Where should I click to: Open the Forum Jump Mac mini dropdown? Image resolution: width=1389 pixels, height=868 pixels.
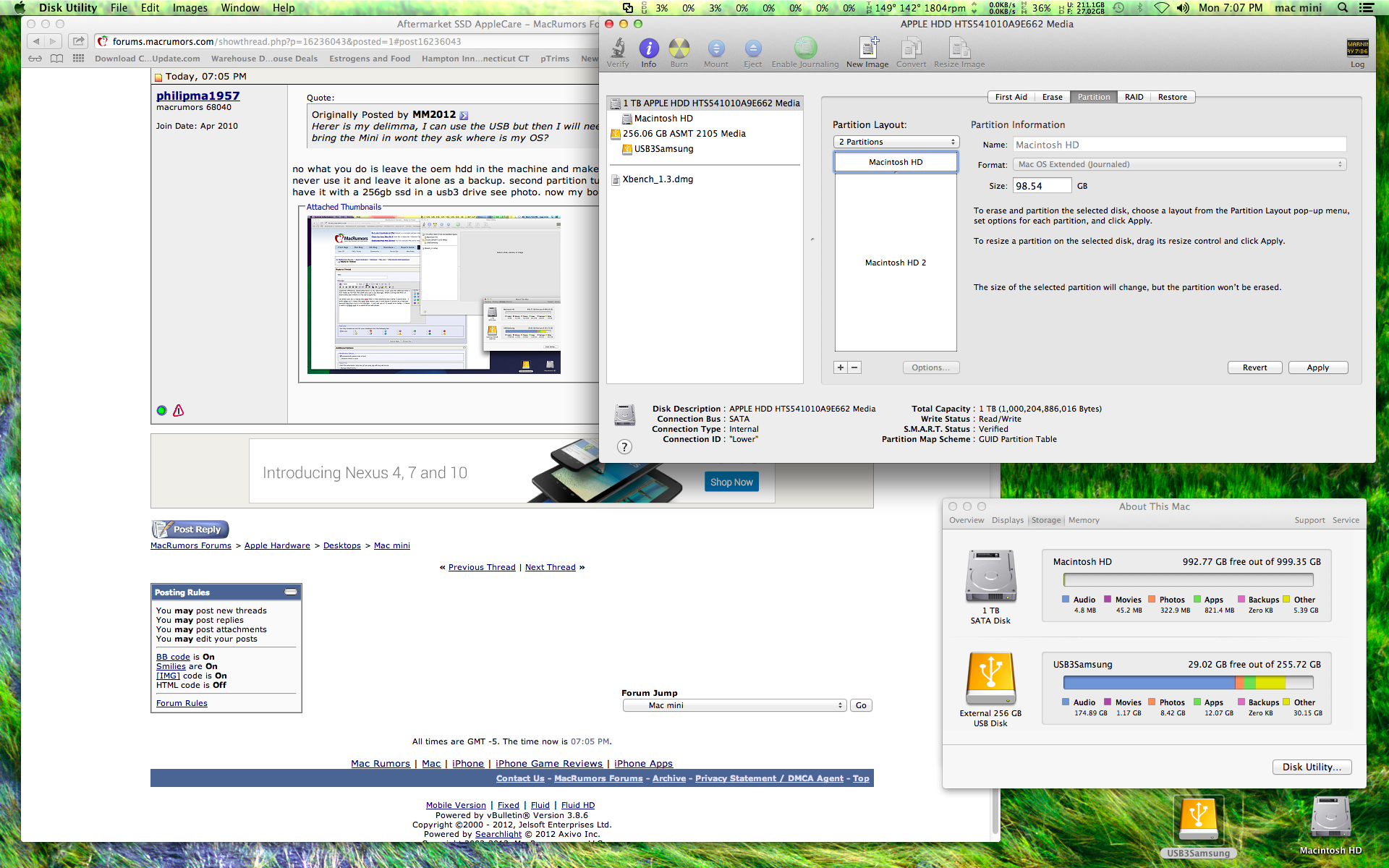point(734,705)
